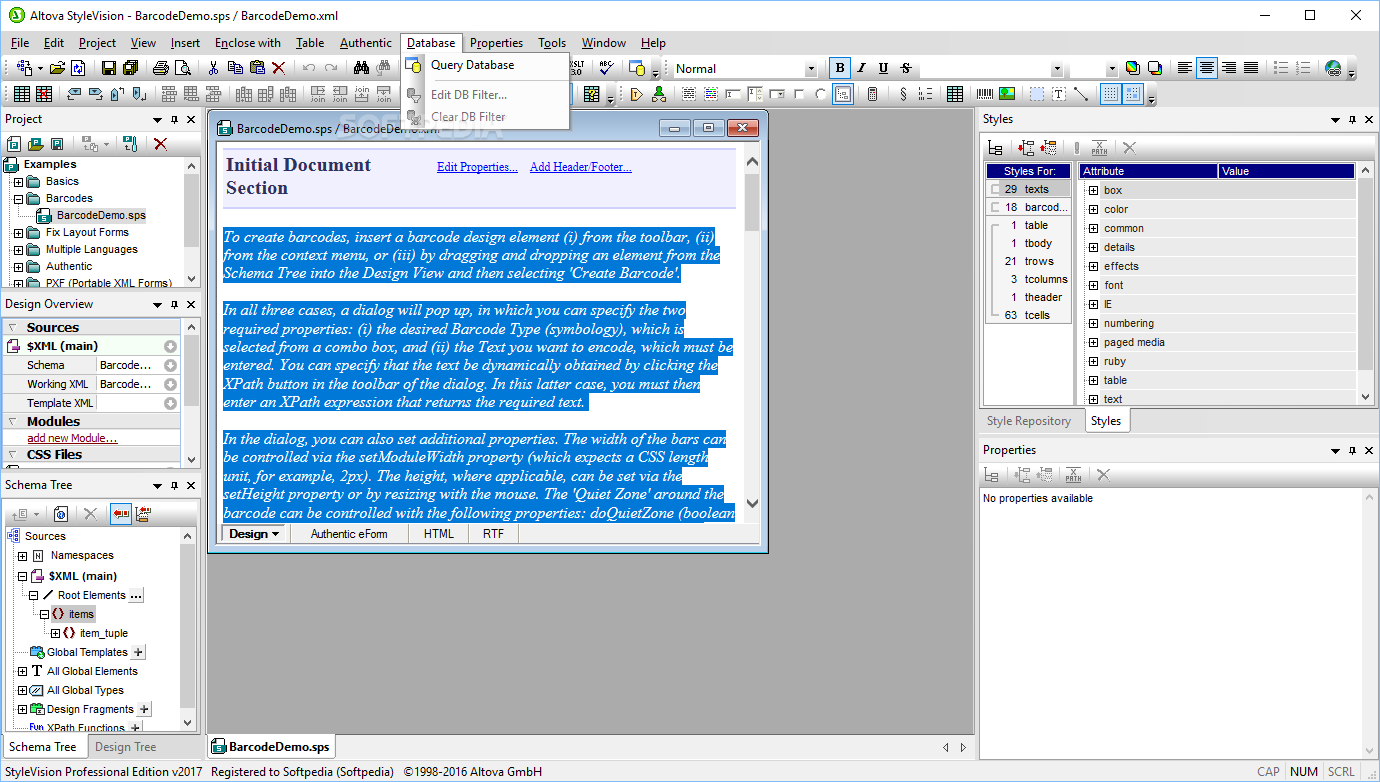This screenshot has width=1380, height=782.
Task: Open a file with the folder icon
Action: coord(57,68)
